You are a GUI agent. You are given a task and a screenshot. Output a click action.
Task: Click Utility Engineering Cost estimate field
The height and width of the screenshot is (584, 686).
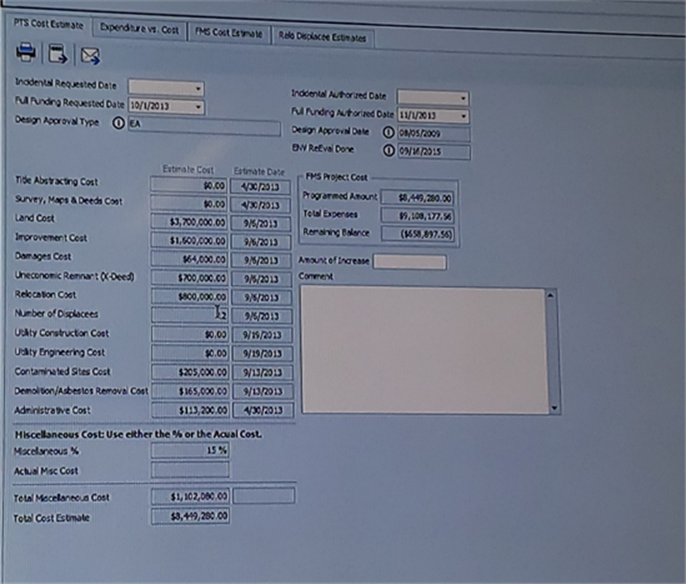click(x=190, y=353)
